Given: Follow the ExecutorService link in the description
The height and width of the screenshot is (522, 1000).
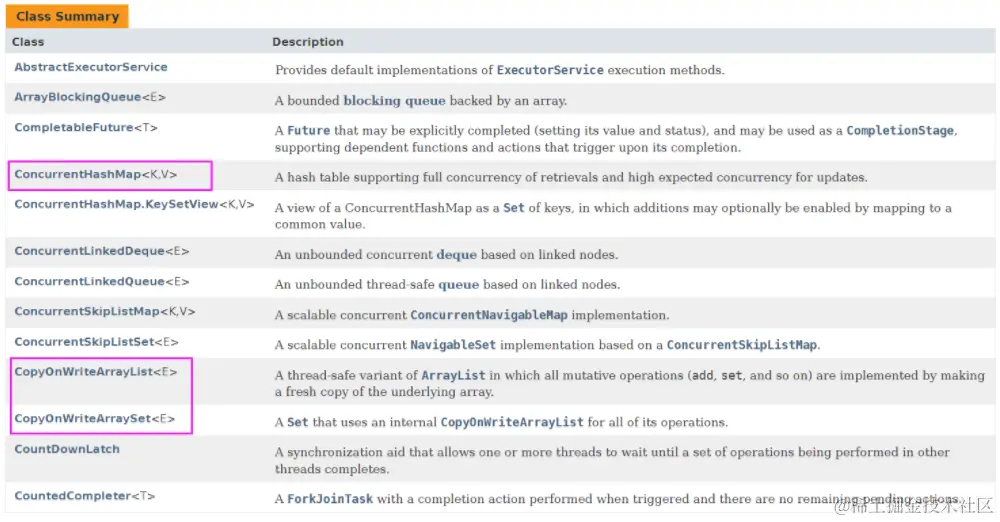Looking at the screenshot, I should [550, 71].
